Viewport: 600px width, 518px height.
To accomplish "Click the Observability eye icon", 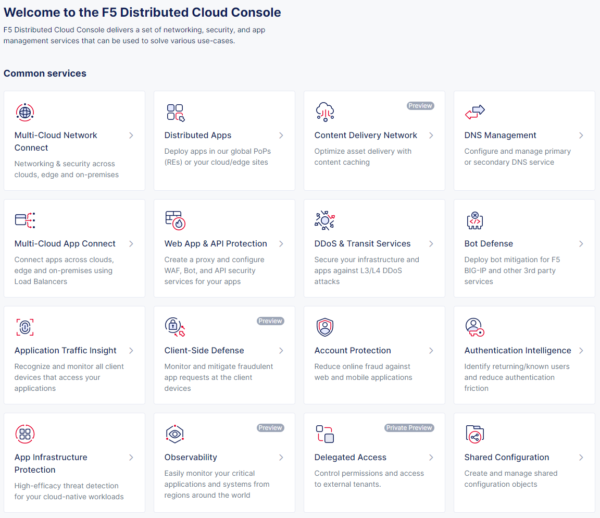I will [x=175, y=434].
